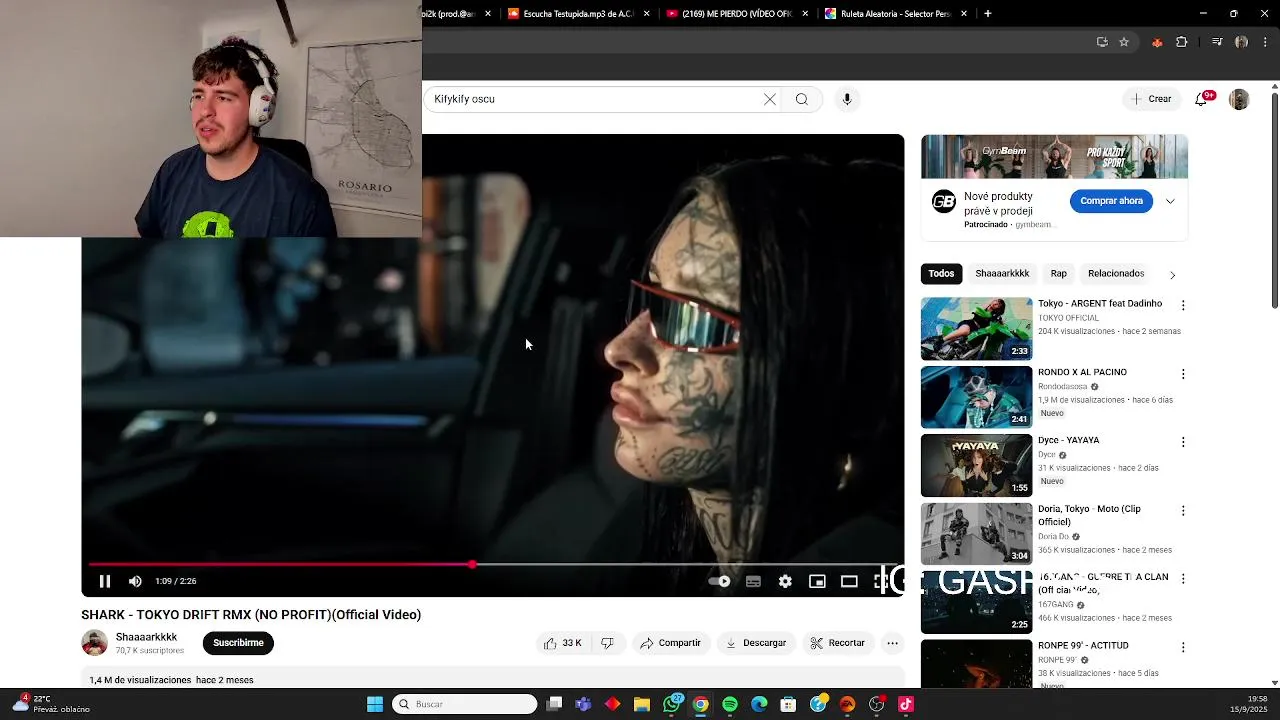Select the Rap filter chip
Viewport: 1280px width, 720px height.
1058,273
